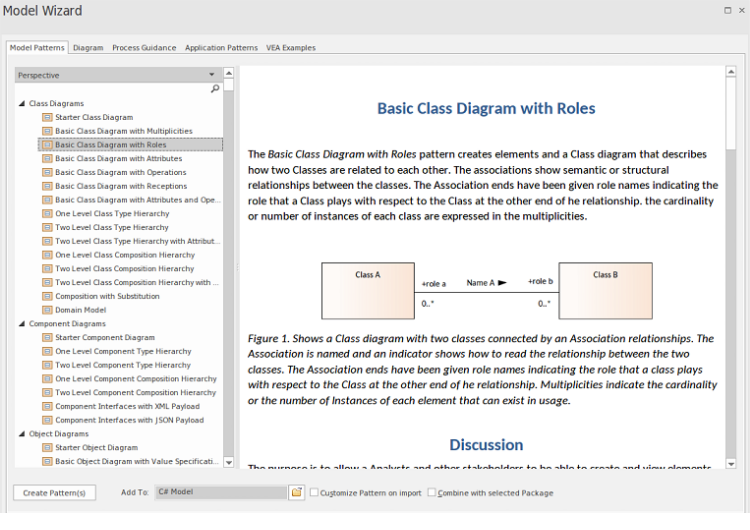Click icon beside Two Level Component Type Hierarchy
This screenshot has height=530, width=750.
pyautogui.click(x=47, y=365)
